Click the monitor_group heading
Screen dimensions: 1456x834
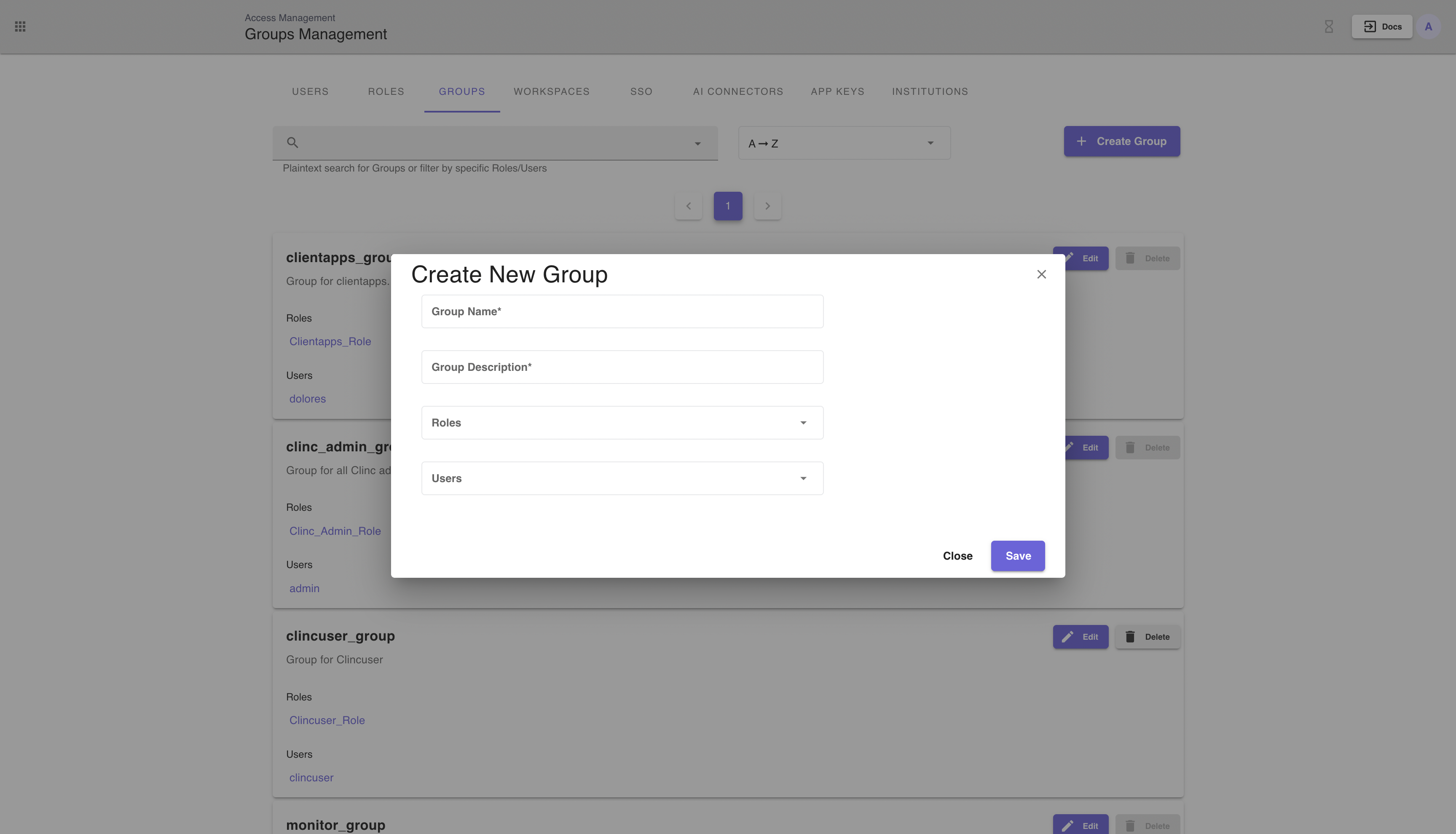click(x=335, y=825)
